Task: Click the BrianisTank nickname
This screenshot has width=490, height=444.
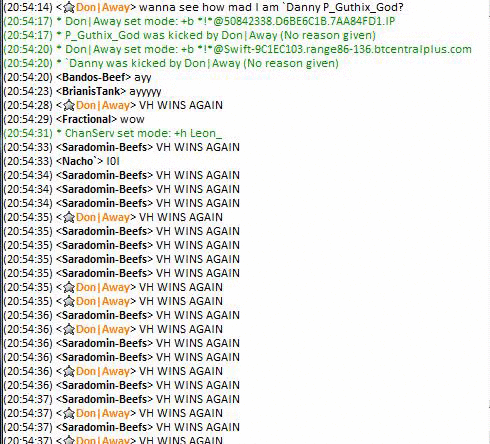Action: coord(91,91)
